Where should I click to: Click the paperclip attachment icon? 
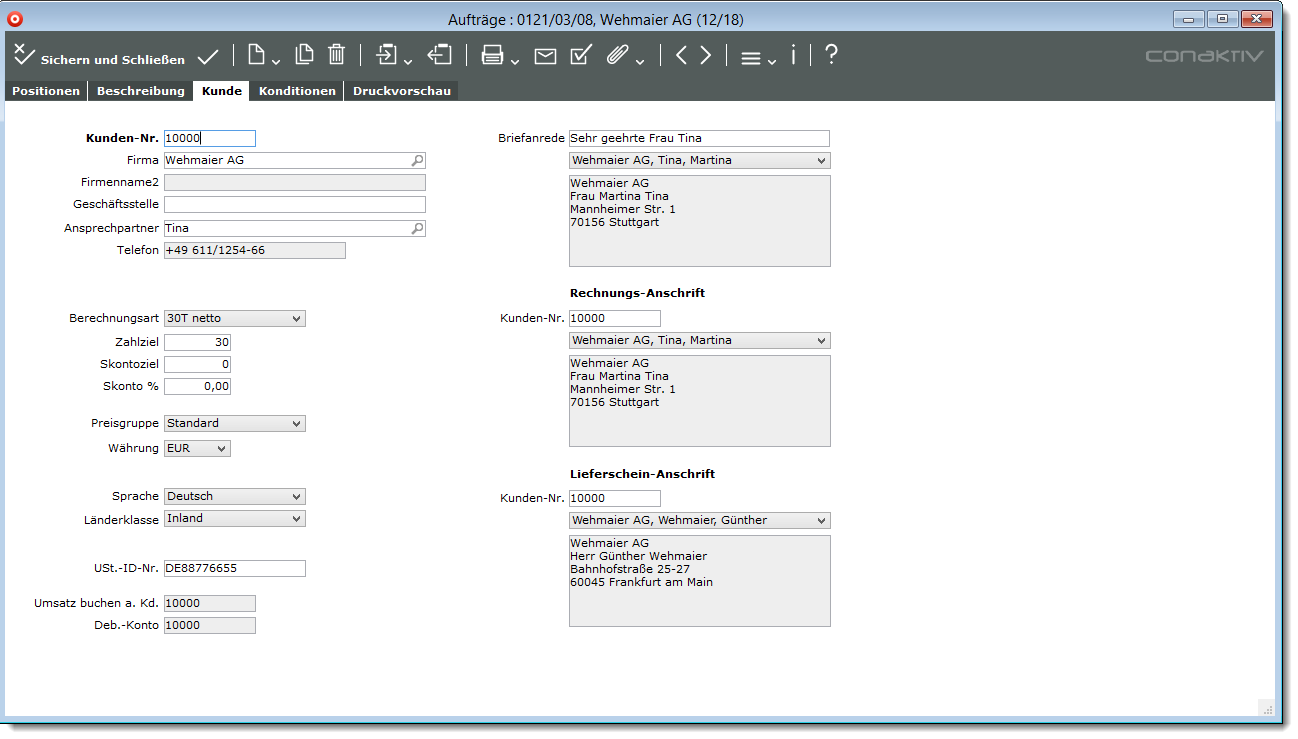point(617,57)
